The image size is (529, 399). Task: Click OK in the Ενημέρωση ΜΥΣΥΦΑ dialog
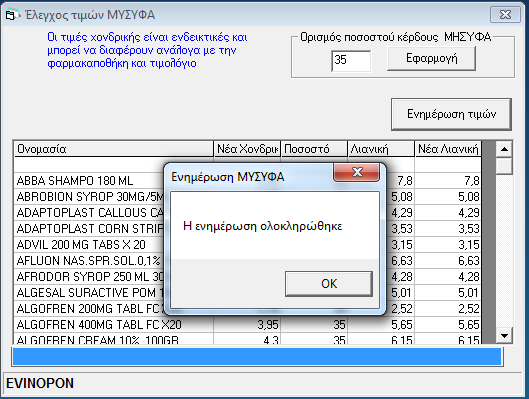(x=329, y=284)
